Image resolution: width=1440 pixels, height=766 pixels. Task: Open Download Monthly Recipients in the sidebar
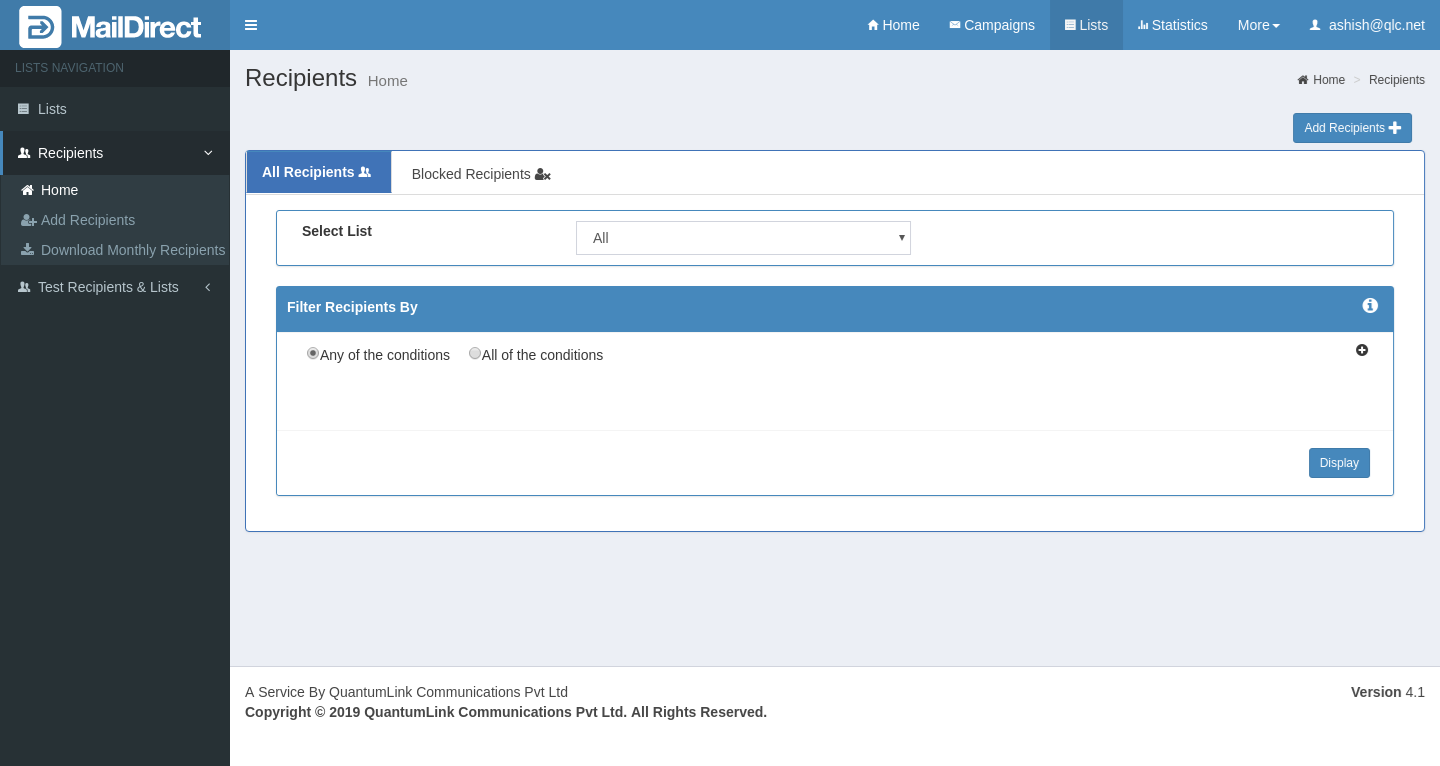click(132, 250)
